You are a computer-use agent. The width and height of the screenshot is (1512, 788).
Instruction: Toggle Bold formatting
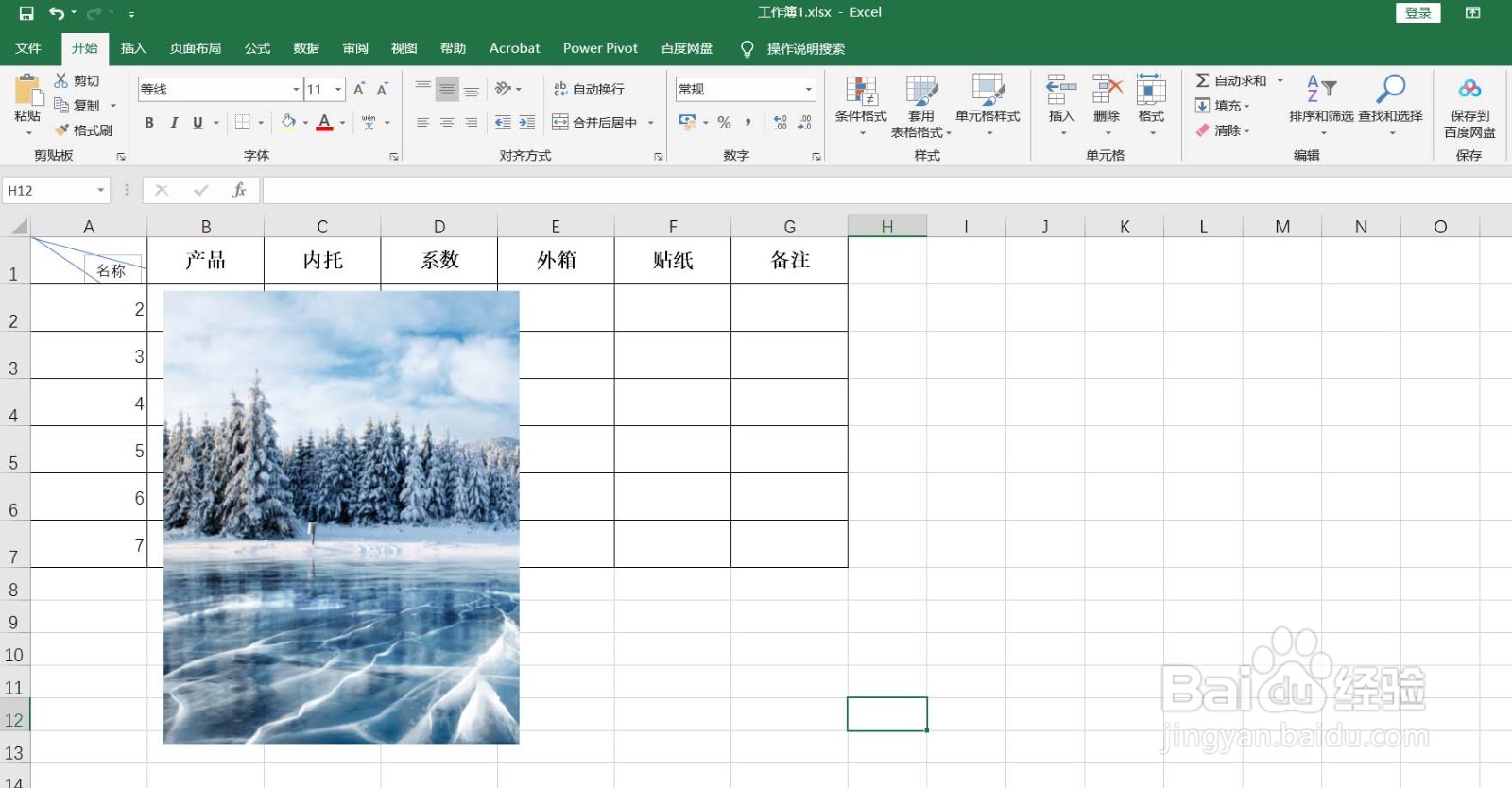point(149,123)
